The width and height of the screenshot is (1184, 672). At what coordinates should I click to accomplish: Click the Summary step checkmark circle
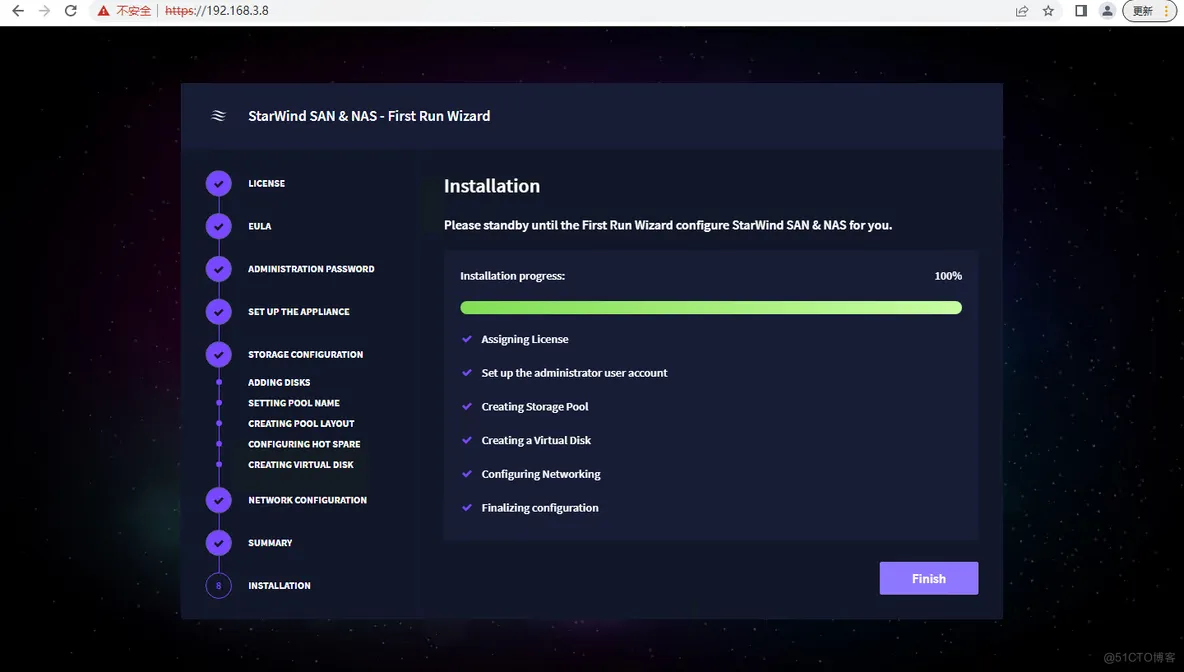[218, 543]
